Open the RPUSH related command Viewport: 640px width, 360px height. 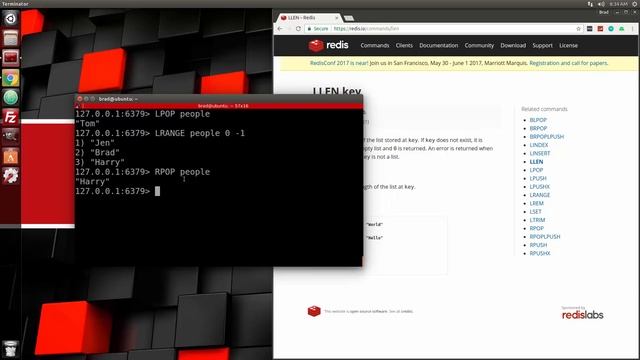tap(538, 245)
